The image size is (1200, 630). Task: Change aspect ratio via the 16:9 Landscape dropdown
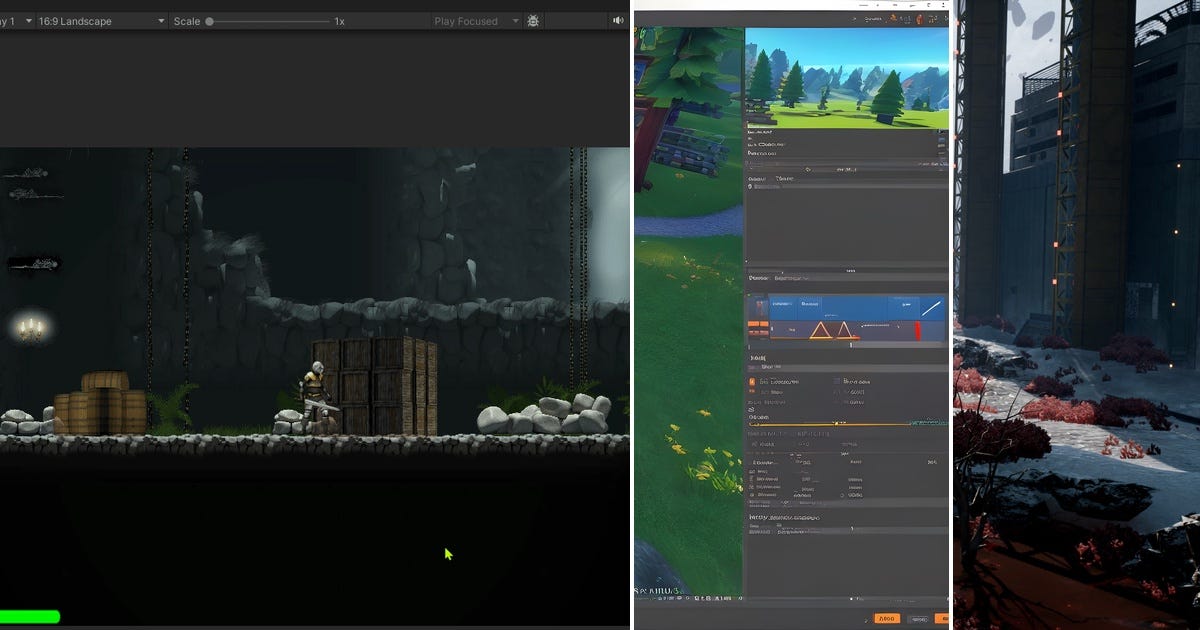[x=100, y=21]
